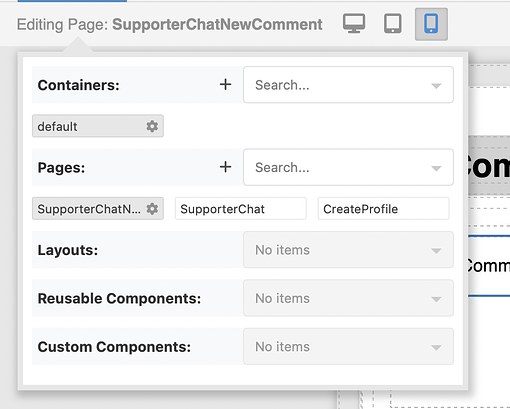The image size is (510, 409).
Task: Switch to desktop preview icon
Action: (x=354, y=24)
